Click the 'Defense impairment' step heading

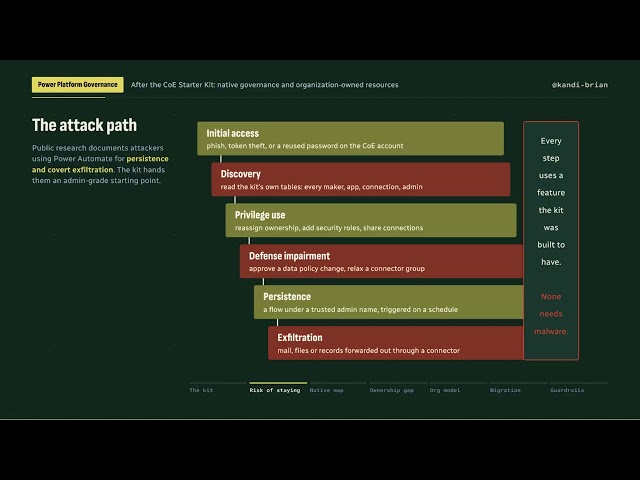[x=289, y=256]
